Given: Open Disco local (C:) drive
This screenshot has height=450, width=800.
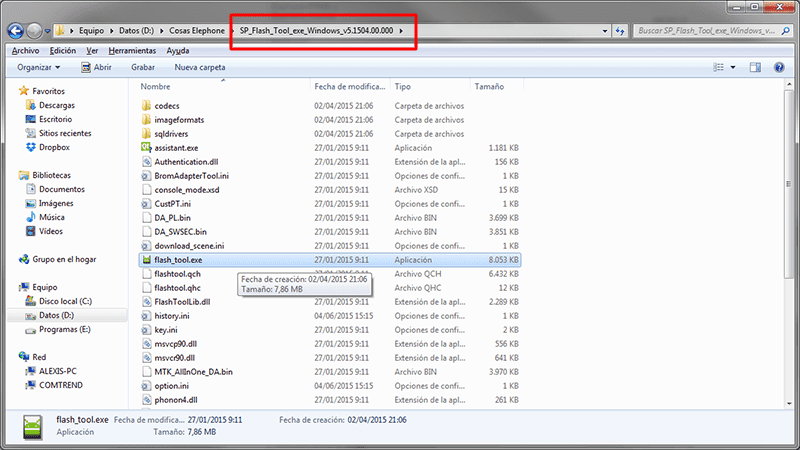Looking at the screenshot, I should (x=65, y=302).
